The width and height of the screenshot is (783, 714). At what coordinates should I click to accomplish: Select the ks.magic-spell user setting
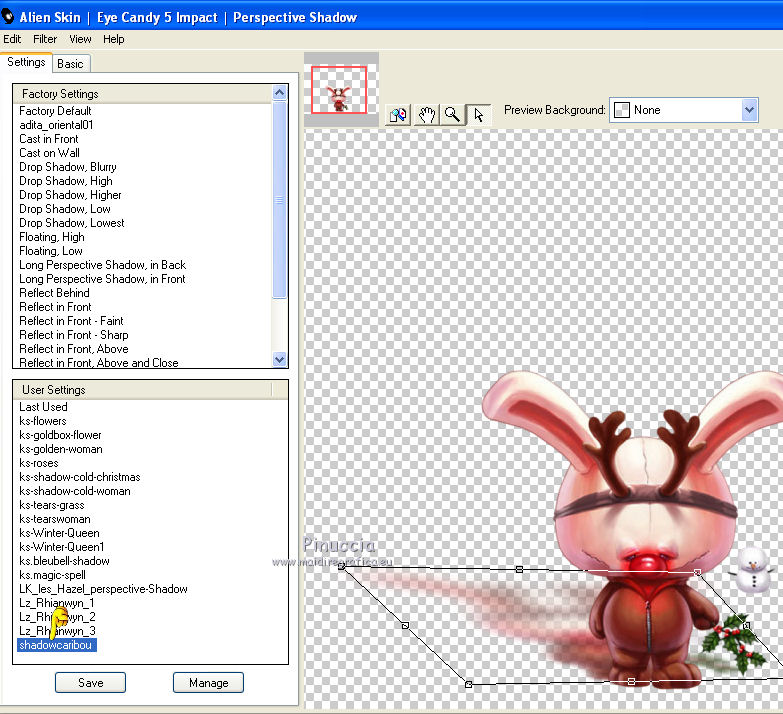52,575
